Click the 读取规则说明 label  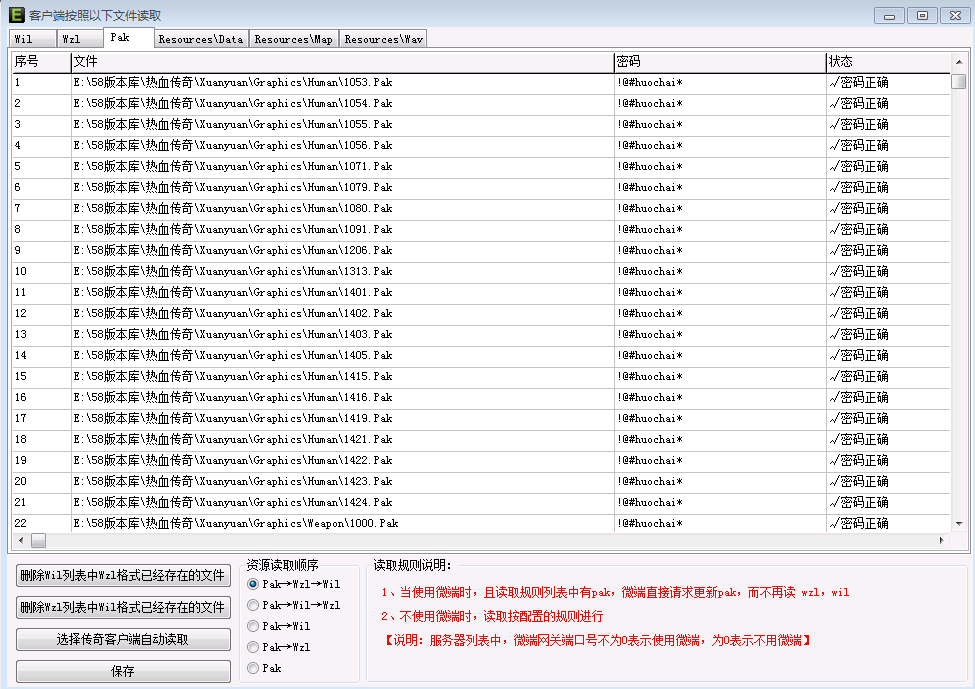pos(412,565)
